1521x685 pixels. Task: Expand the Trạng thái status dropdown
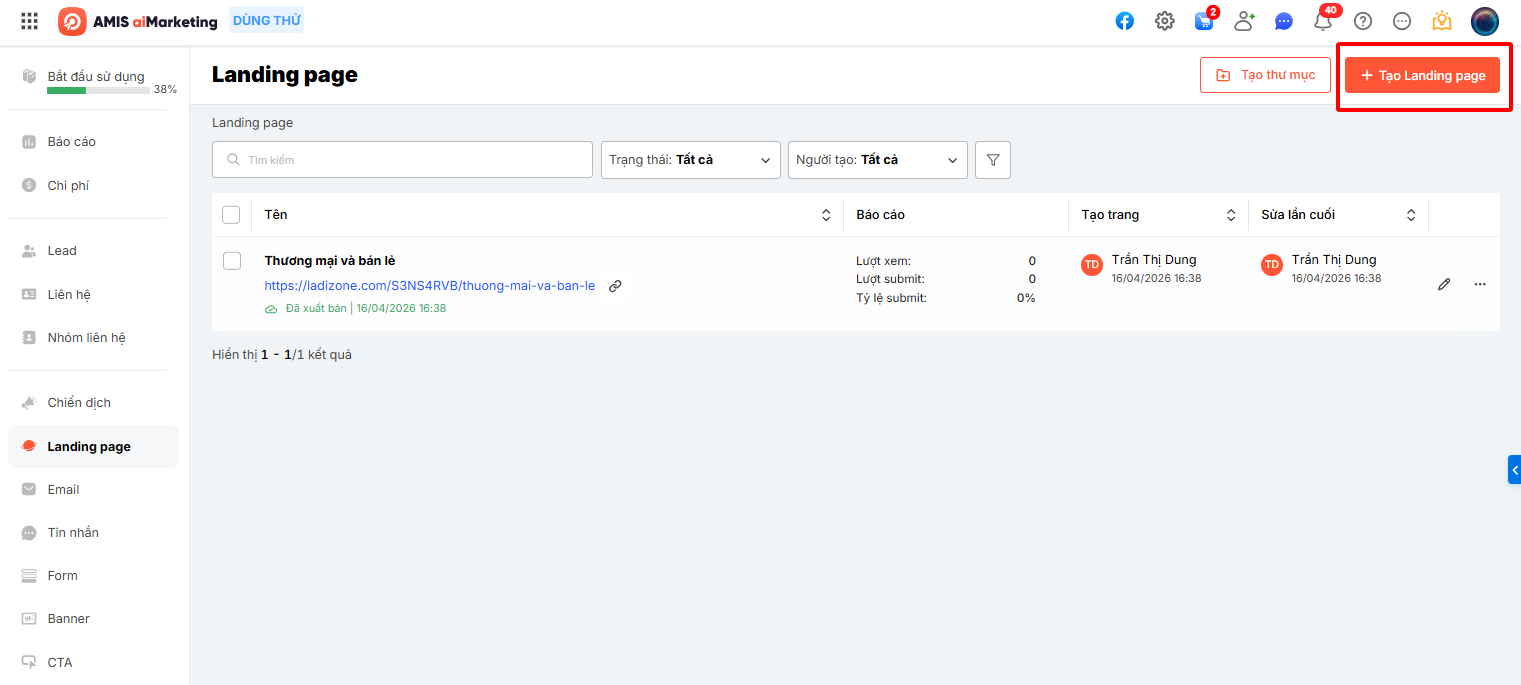(690, 160)
